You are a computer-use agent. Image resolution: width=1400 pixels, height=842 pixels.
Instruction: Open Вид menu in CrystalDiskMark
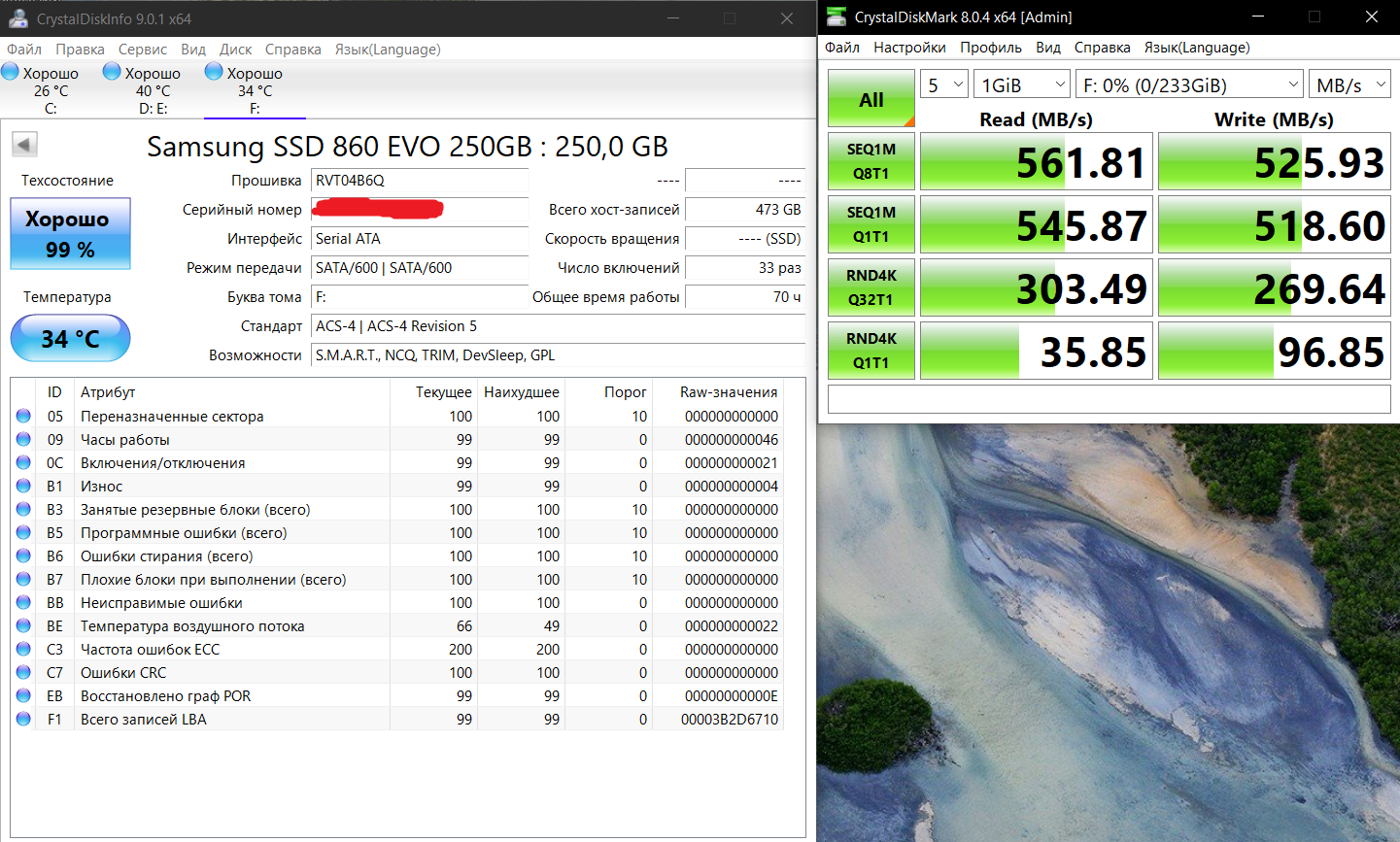pyautogui.click(x=1048, y=48)
